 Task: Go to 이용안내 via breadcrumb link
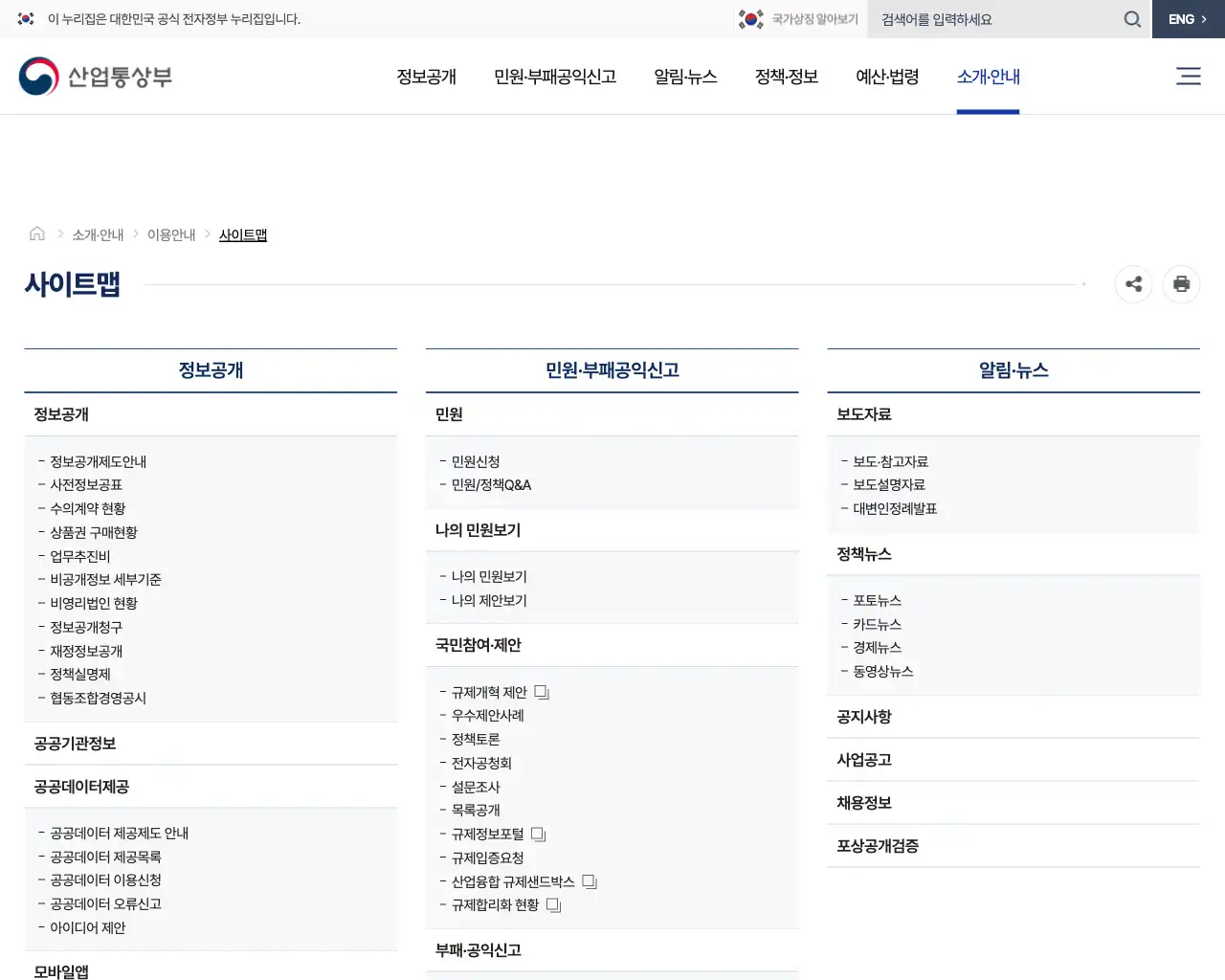(171, 234)
